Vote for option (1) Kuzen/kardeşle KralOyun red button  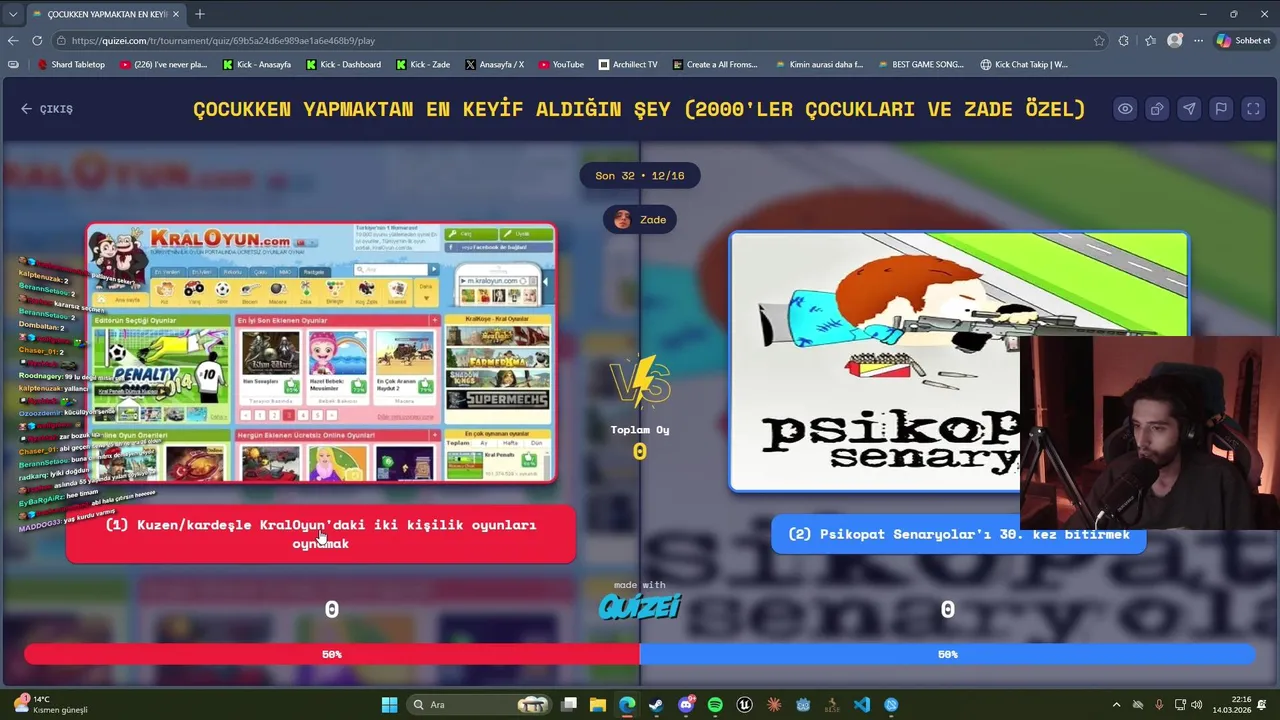tap(321, 534)
